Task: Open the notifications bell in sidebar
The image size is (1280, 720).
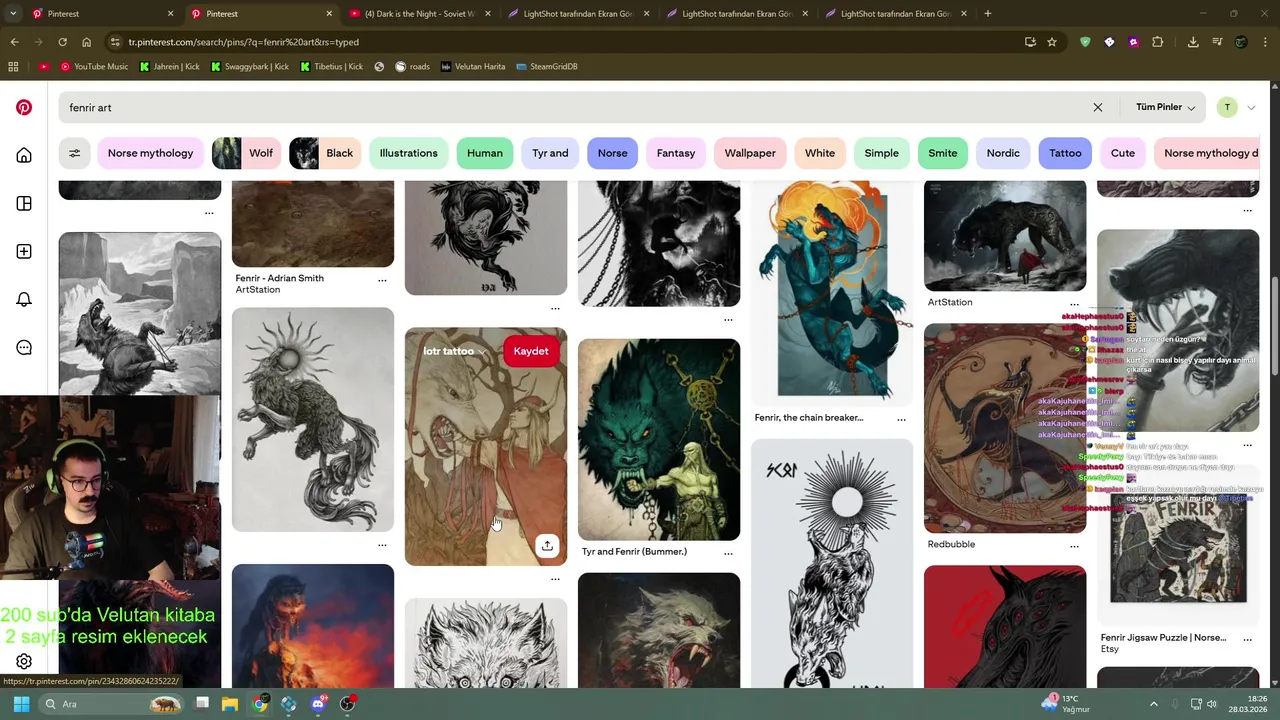Action: (x=24, y=299)
